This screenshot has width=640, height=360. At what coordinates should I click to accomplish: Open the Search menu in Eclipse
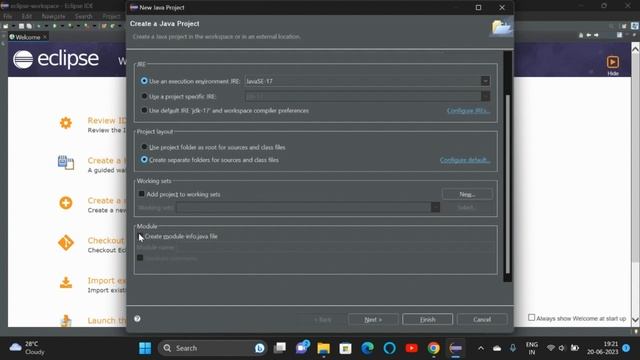(84, 16)
